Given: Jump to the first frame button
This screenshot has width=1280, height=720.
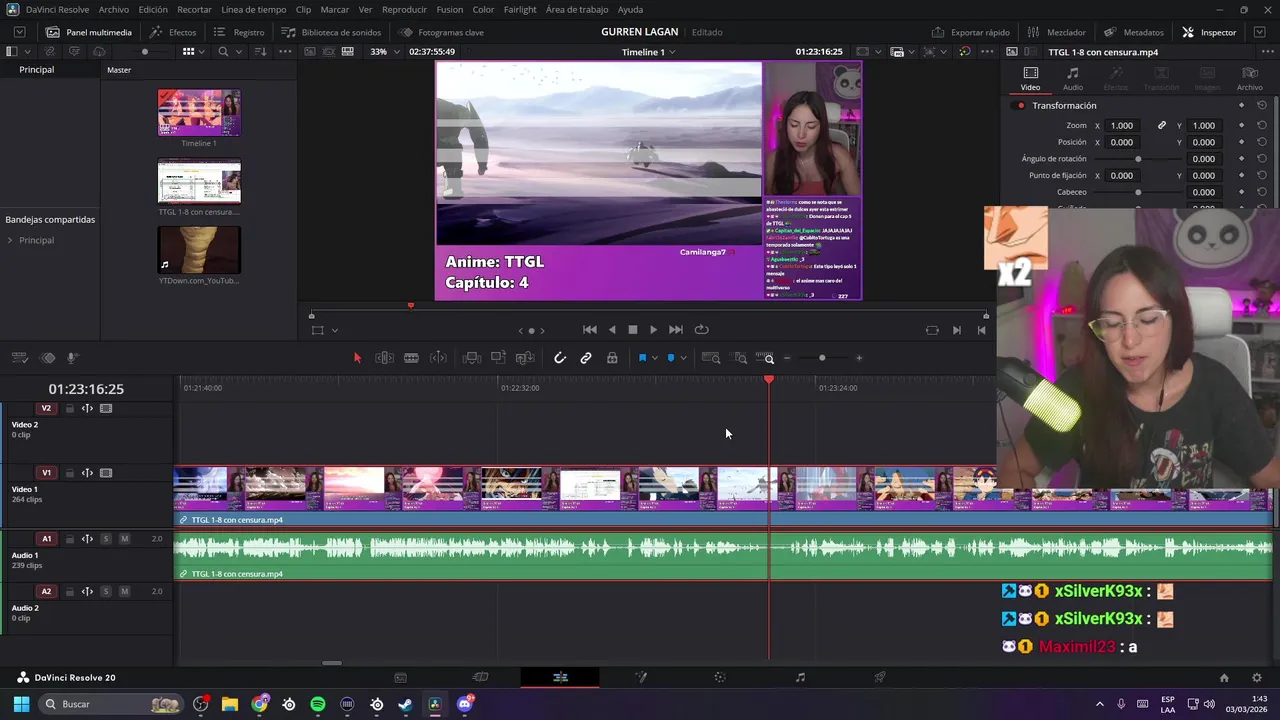Looking at the screenshot, I should click(x=590, y=330).
